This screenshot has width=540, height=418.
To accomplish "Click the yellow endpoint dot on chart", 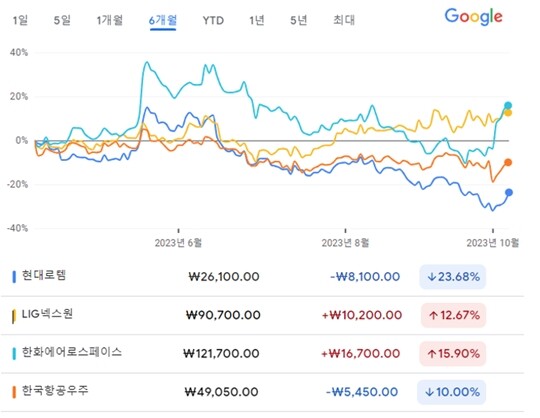I will coord(508,113).
